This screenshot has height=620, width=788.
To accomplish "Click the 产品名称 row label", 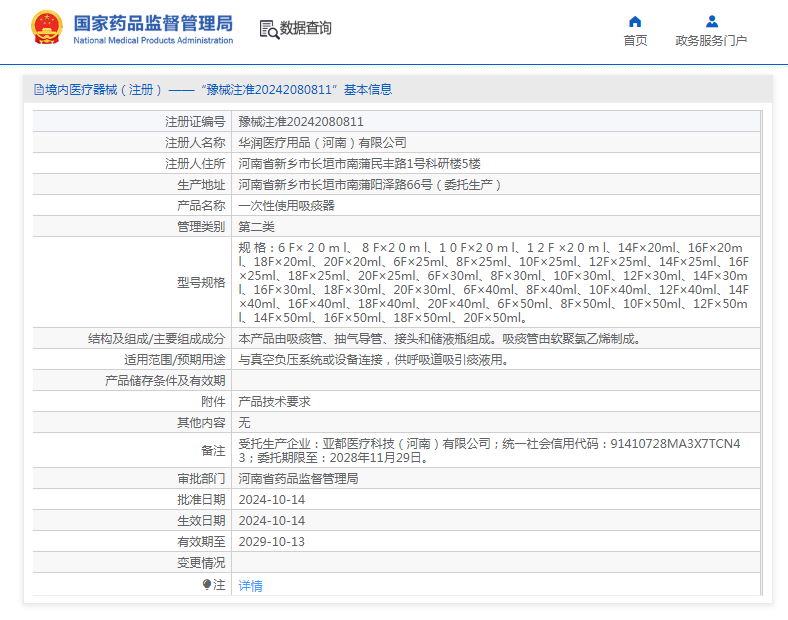I will [x=201, y=206].
